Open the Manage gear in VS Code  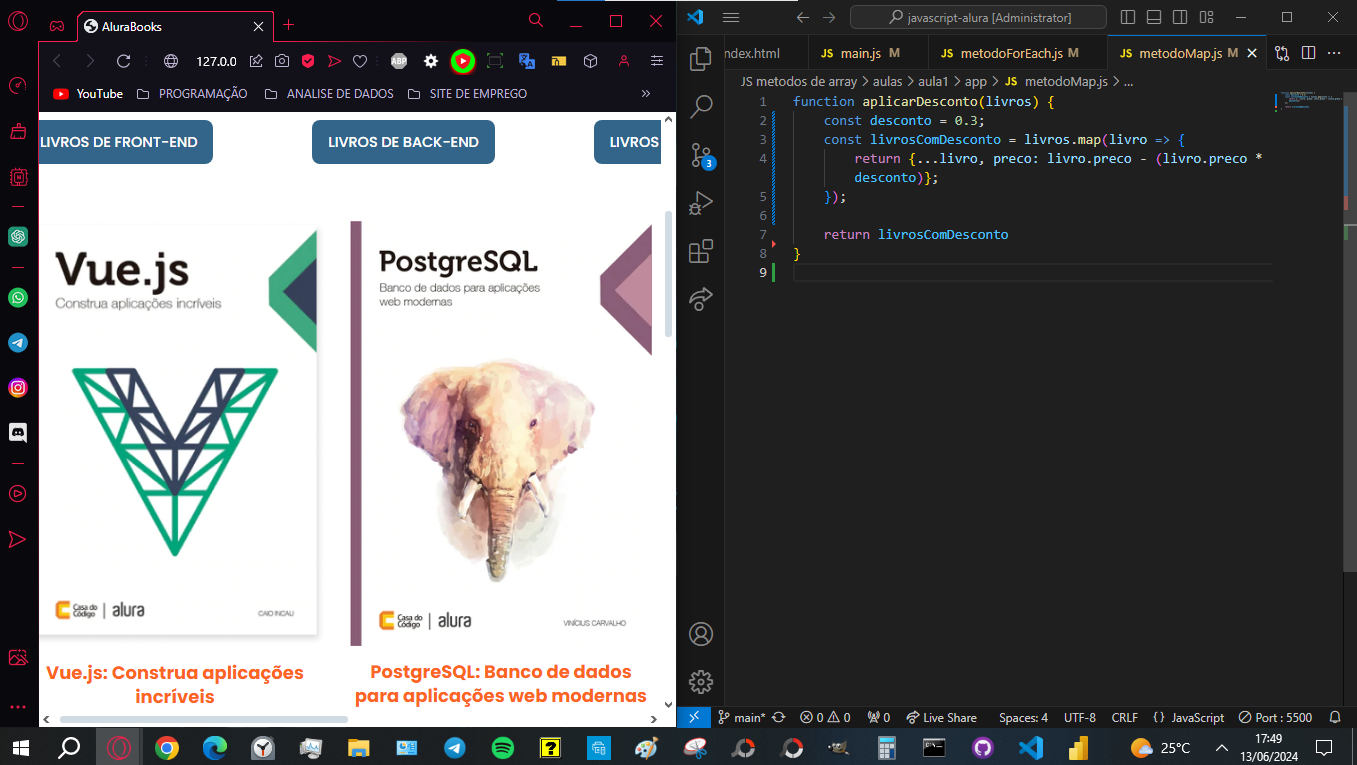[x=701, y=682]
